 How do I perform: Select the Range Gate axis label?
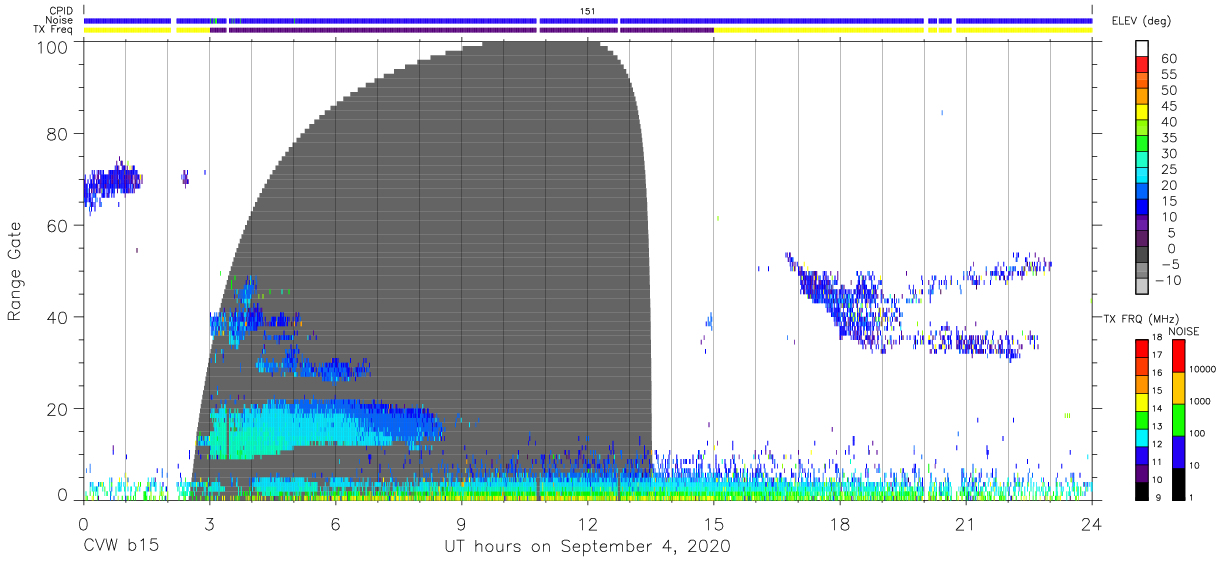15,271
